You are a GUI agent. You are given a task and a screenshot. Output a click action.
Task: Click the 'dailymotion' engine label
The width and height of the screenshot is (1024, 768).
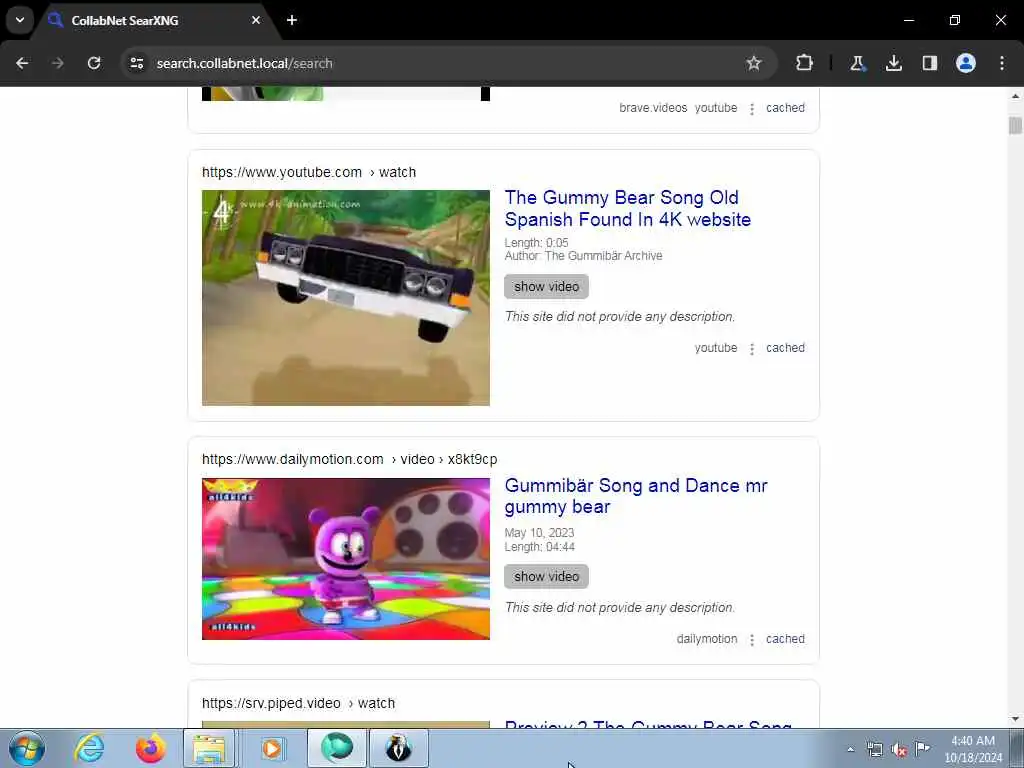coord(707,639)
